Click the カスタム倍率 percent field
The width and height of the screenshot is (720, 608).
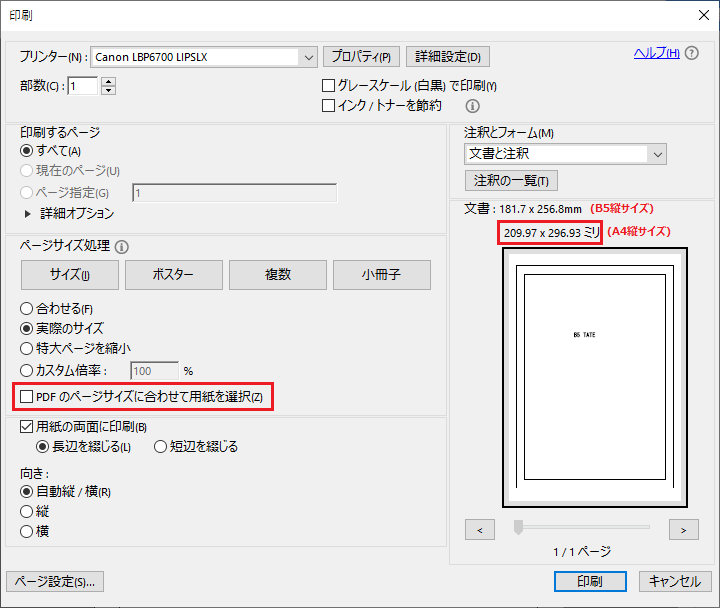pos(154,371)
